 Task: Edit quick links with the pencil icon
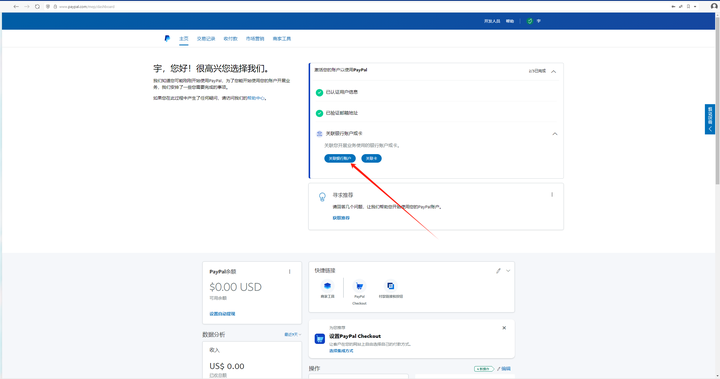coord(498,271)
